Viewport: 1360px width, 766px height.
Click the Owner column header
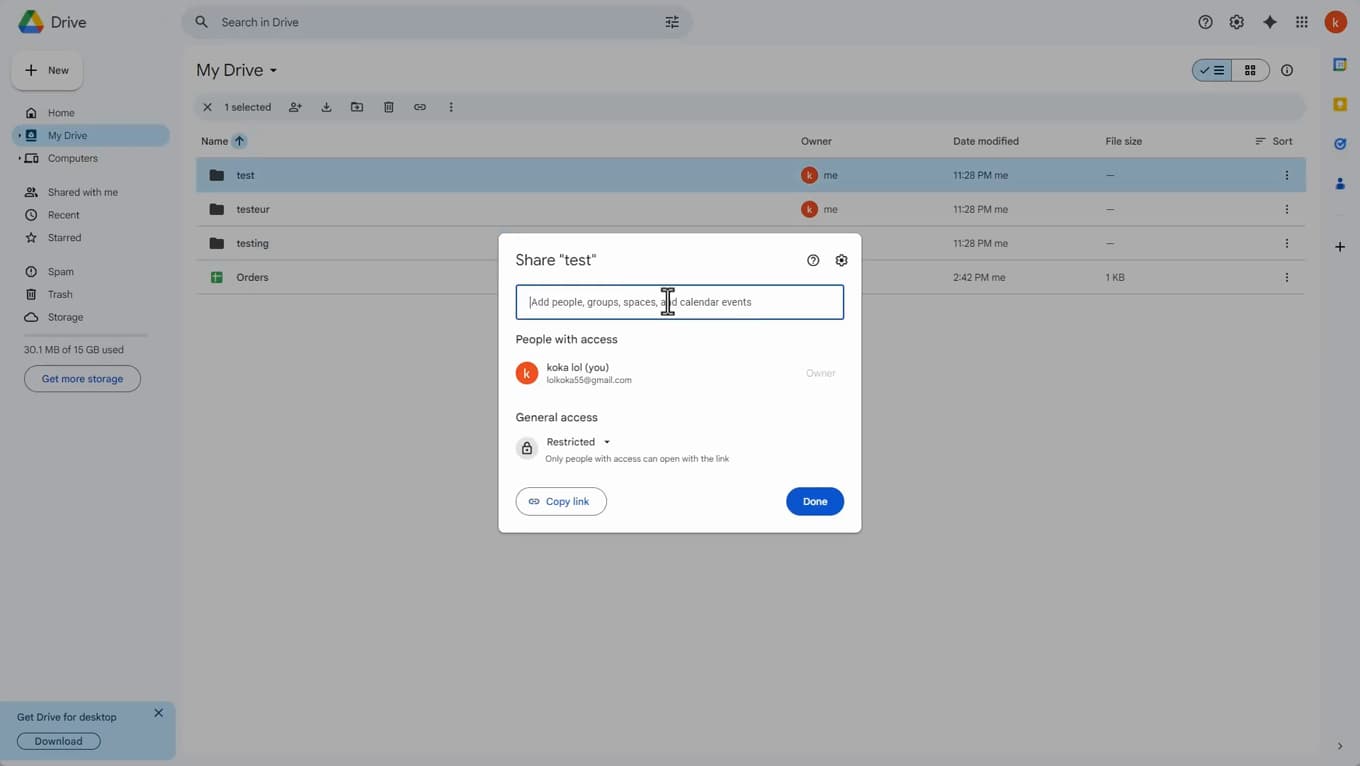pos(816,141)
